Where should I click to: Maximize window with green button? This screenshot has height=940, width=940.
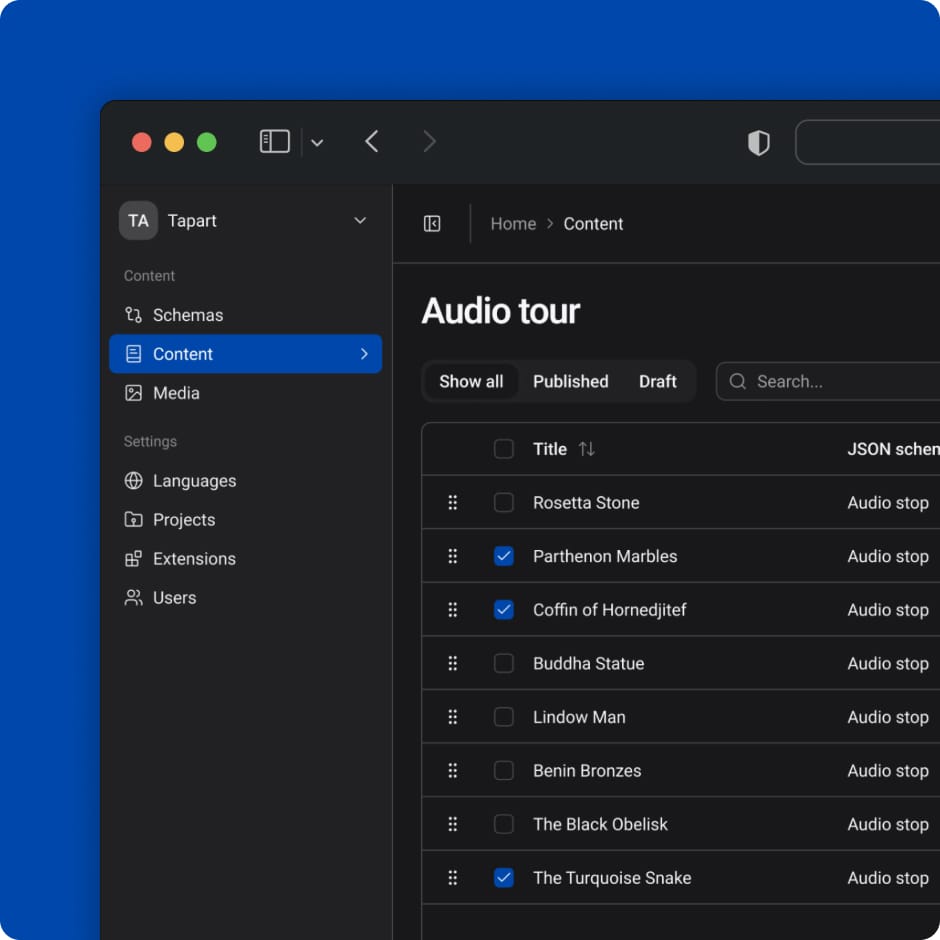(x=207, y=142)
